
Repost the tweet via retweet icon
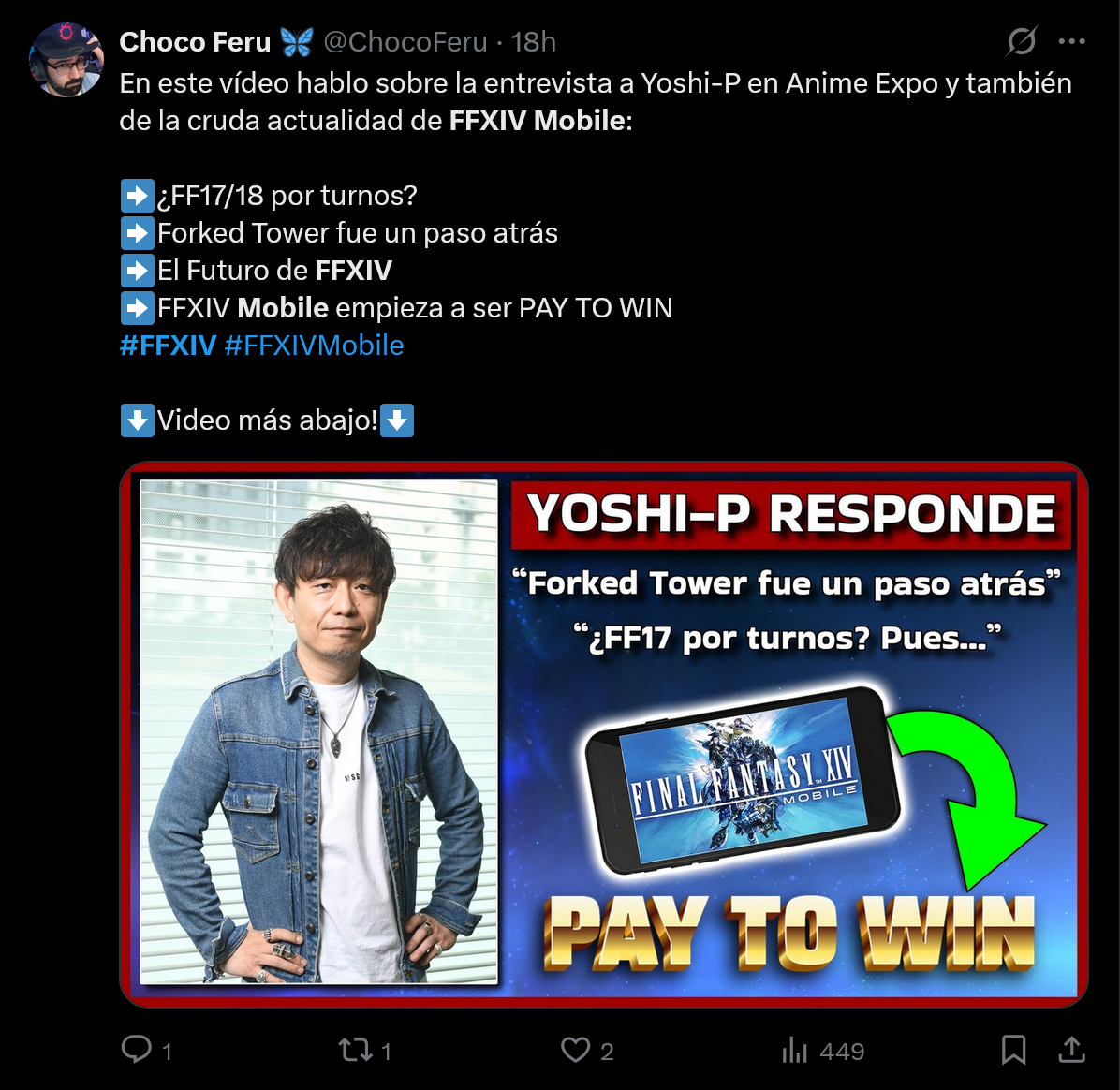(x=355, y=1050)
